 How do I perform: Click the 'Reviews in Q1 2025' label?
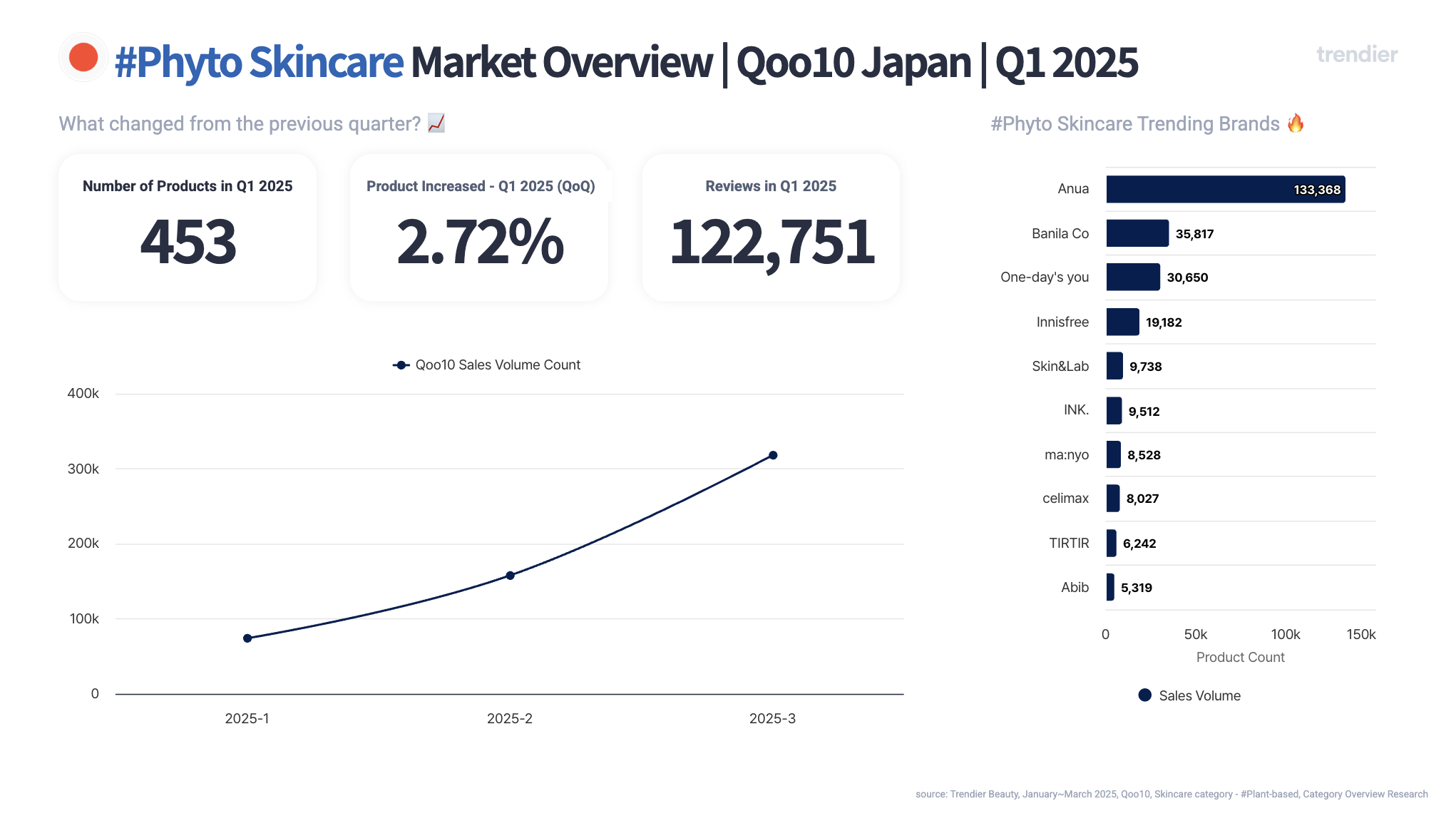(x=771, y=186)
